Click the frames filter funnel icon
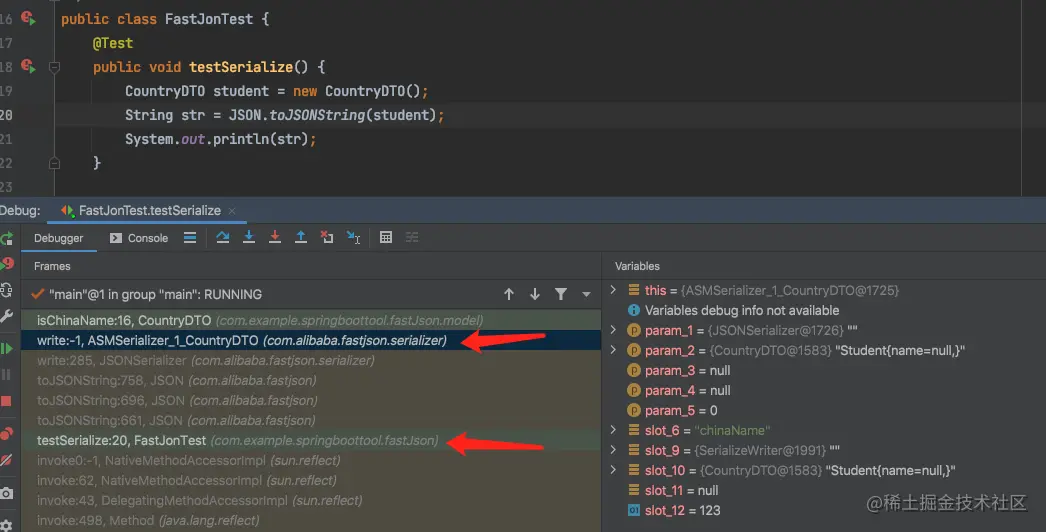 tap(561, 294)
